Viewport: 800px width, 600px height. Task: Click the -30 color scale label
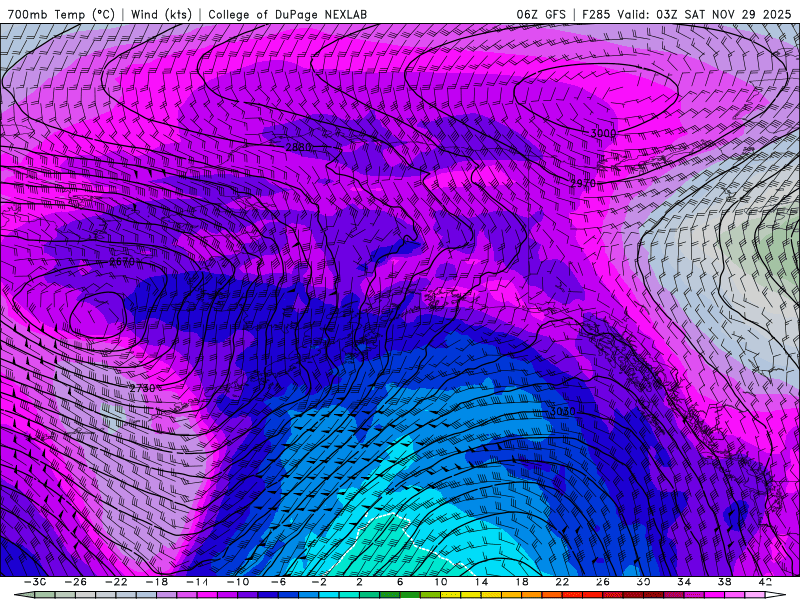36,582
